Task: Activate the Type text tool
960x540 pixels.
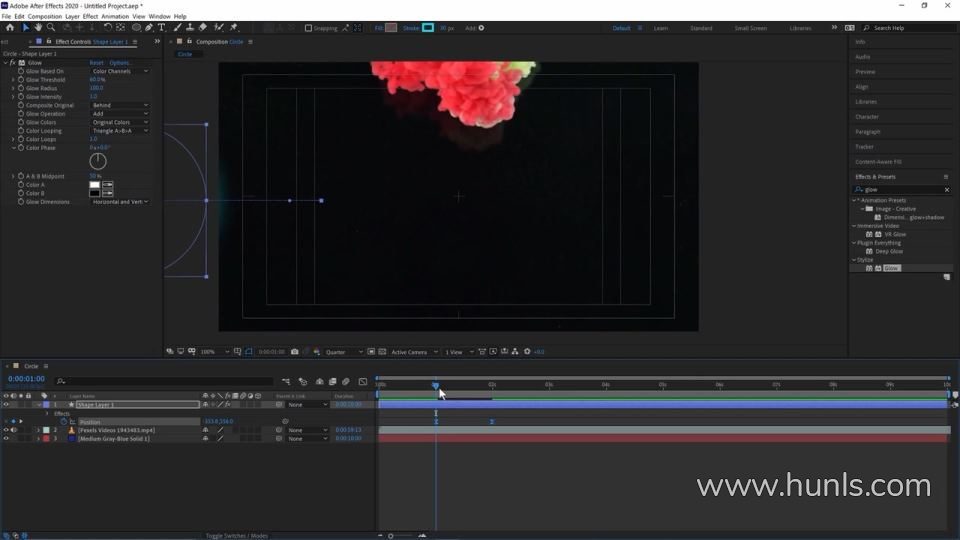Action: (x=161, y=28)
